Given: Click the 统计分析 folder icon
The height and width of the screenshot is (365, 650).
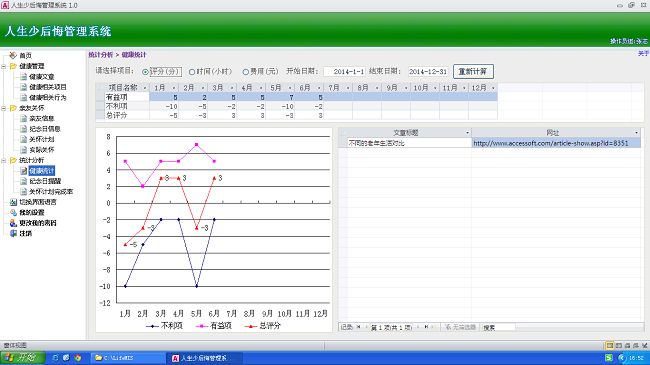Looking at the screenshot, I should point(13,160).
